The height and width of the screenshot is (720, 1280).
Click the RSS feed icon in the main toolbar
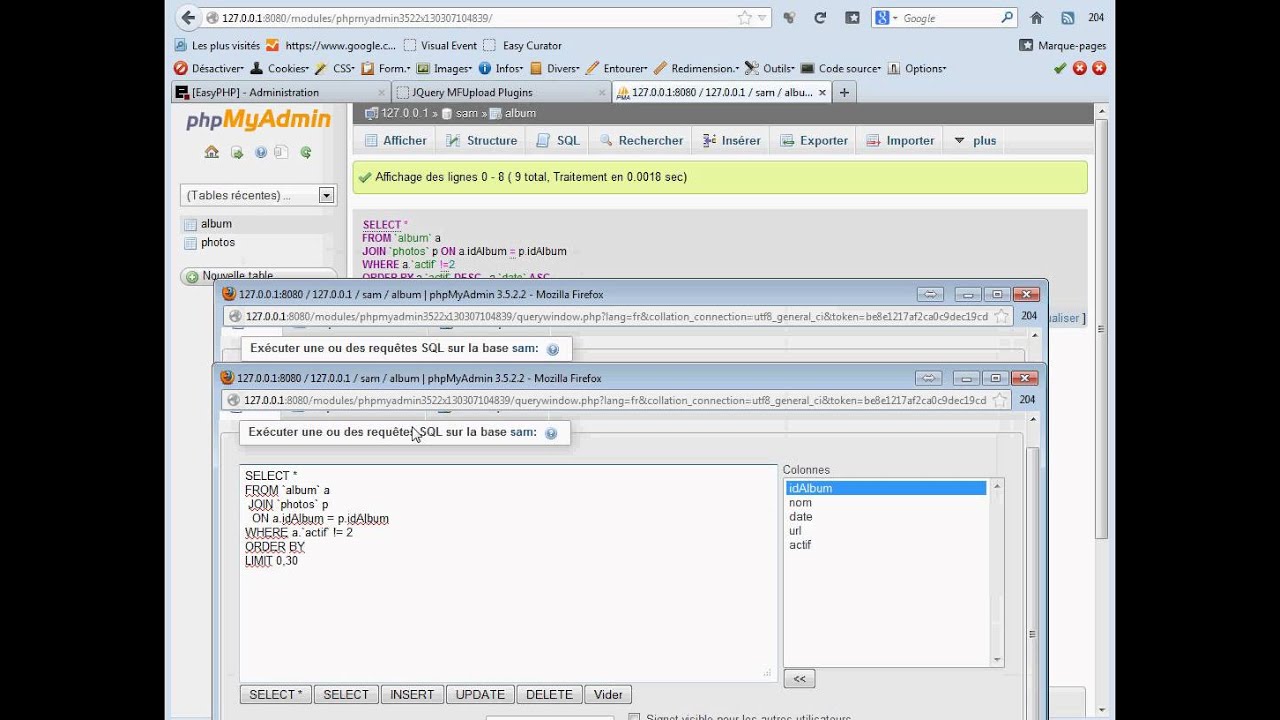(1067, 18)
